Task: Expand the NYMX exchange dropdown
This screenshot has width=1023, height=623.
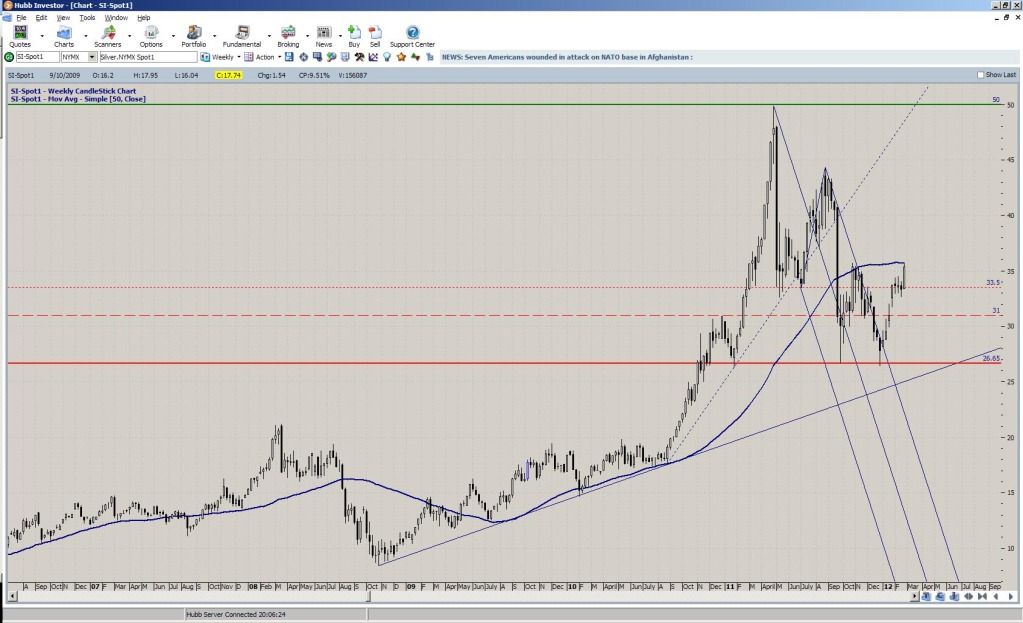Action: click(93, 57)
